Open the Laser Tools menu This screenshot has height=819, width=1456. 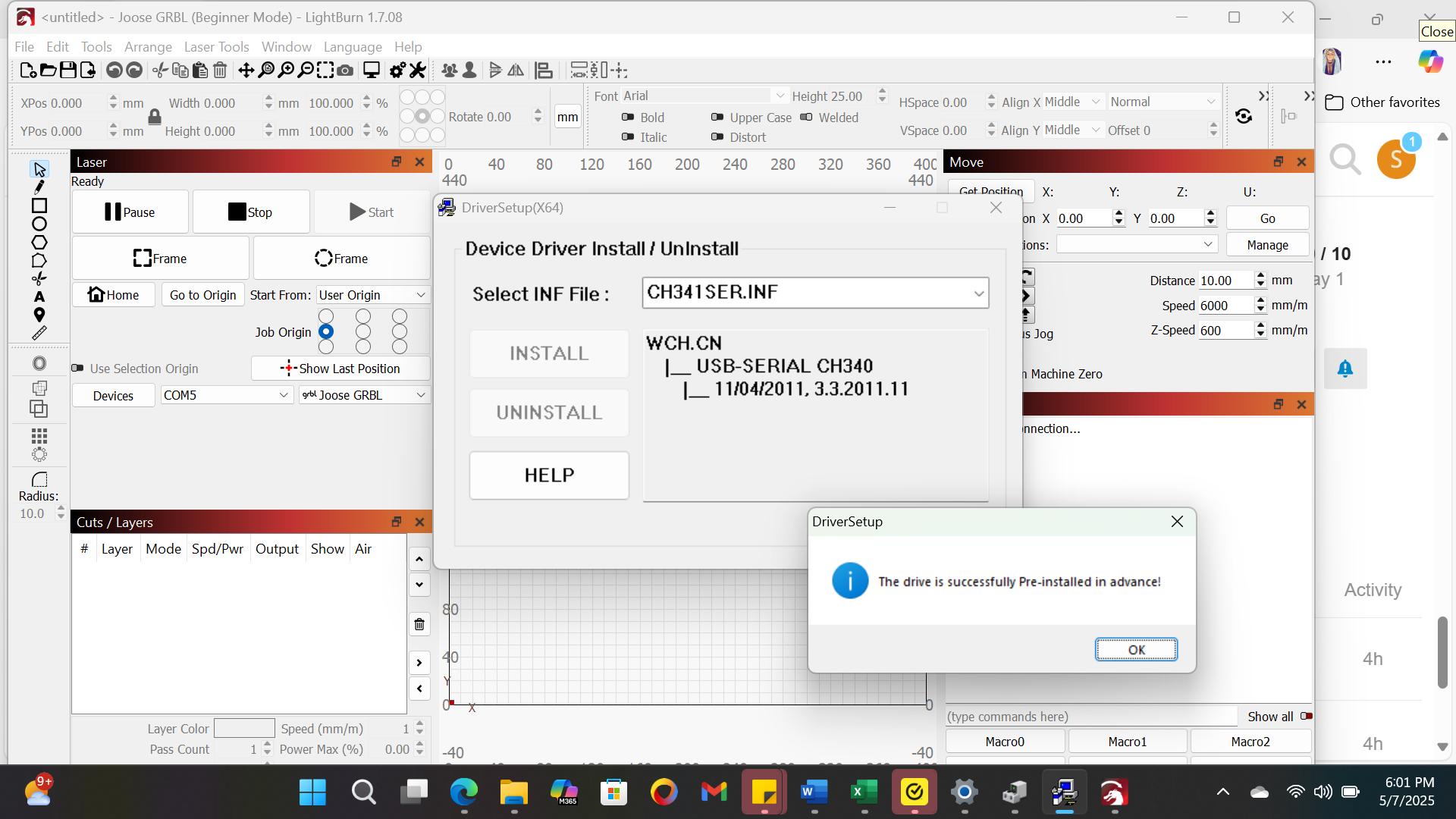216,47
